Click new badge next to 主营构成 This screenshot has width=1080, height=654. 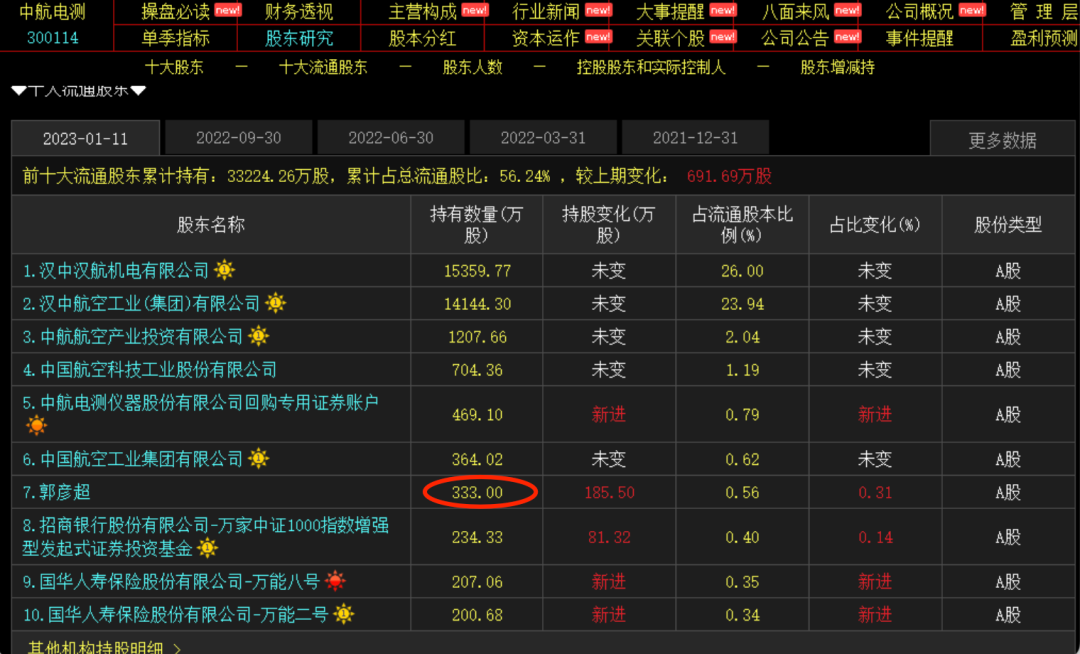[x=475, y=10]
